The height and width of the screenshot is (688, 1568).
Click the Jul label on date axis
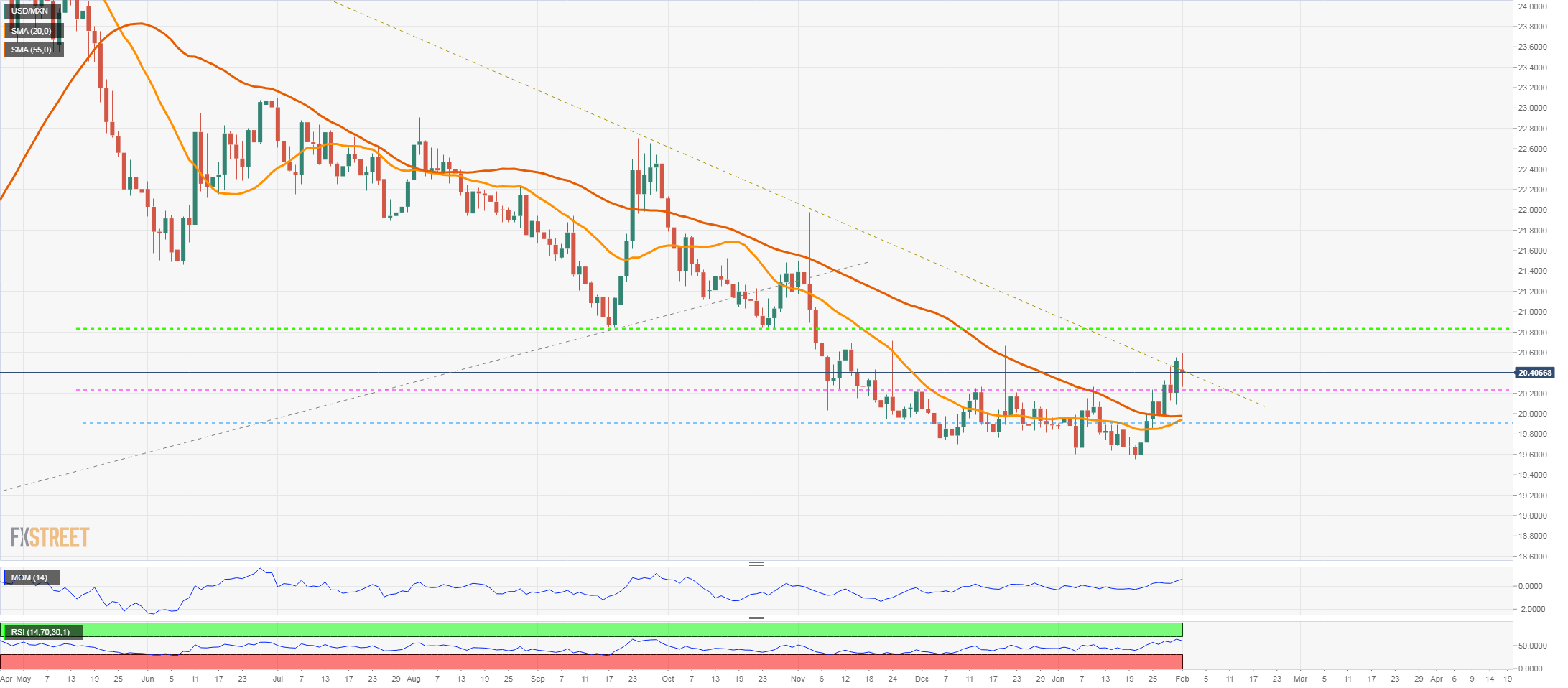pyautogui.click(x=278, y=679)
